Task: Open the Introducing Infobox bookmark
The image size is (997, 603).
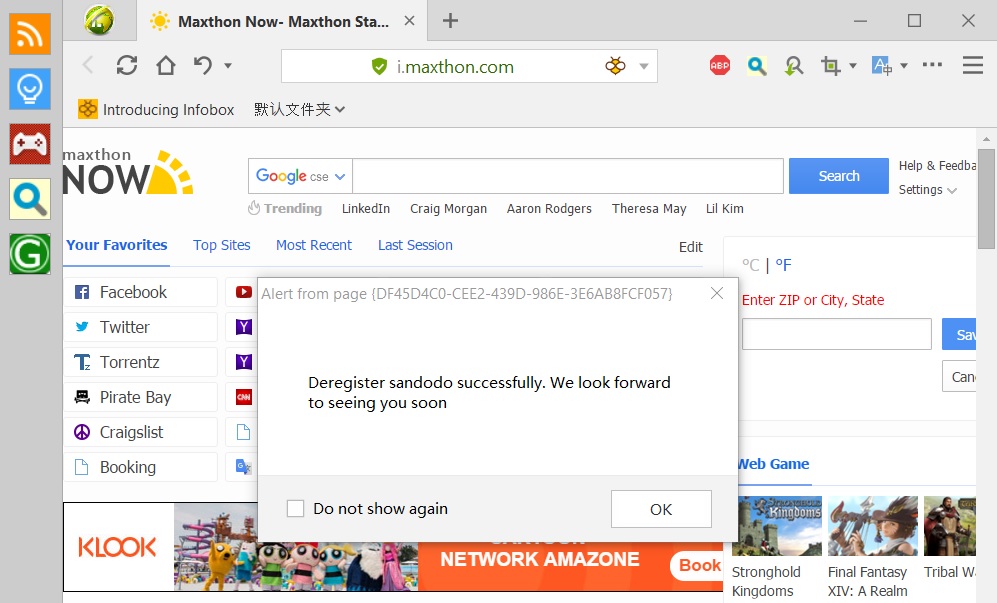Action: tap(156, 109)
